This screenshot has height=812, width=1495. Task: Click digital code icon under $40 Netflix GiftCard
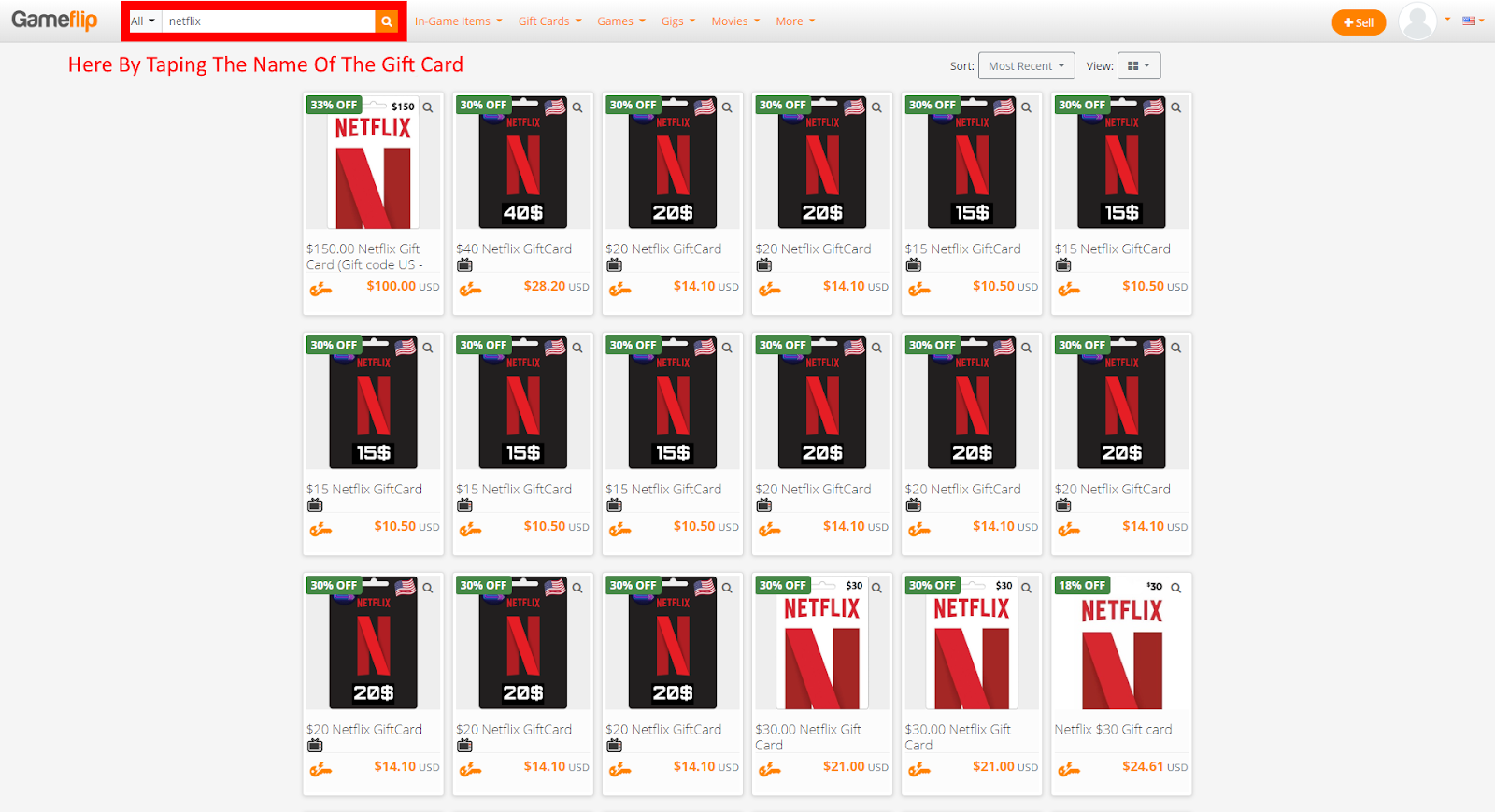(464, 265)
